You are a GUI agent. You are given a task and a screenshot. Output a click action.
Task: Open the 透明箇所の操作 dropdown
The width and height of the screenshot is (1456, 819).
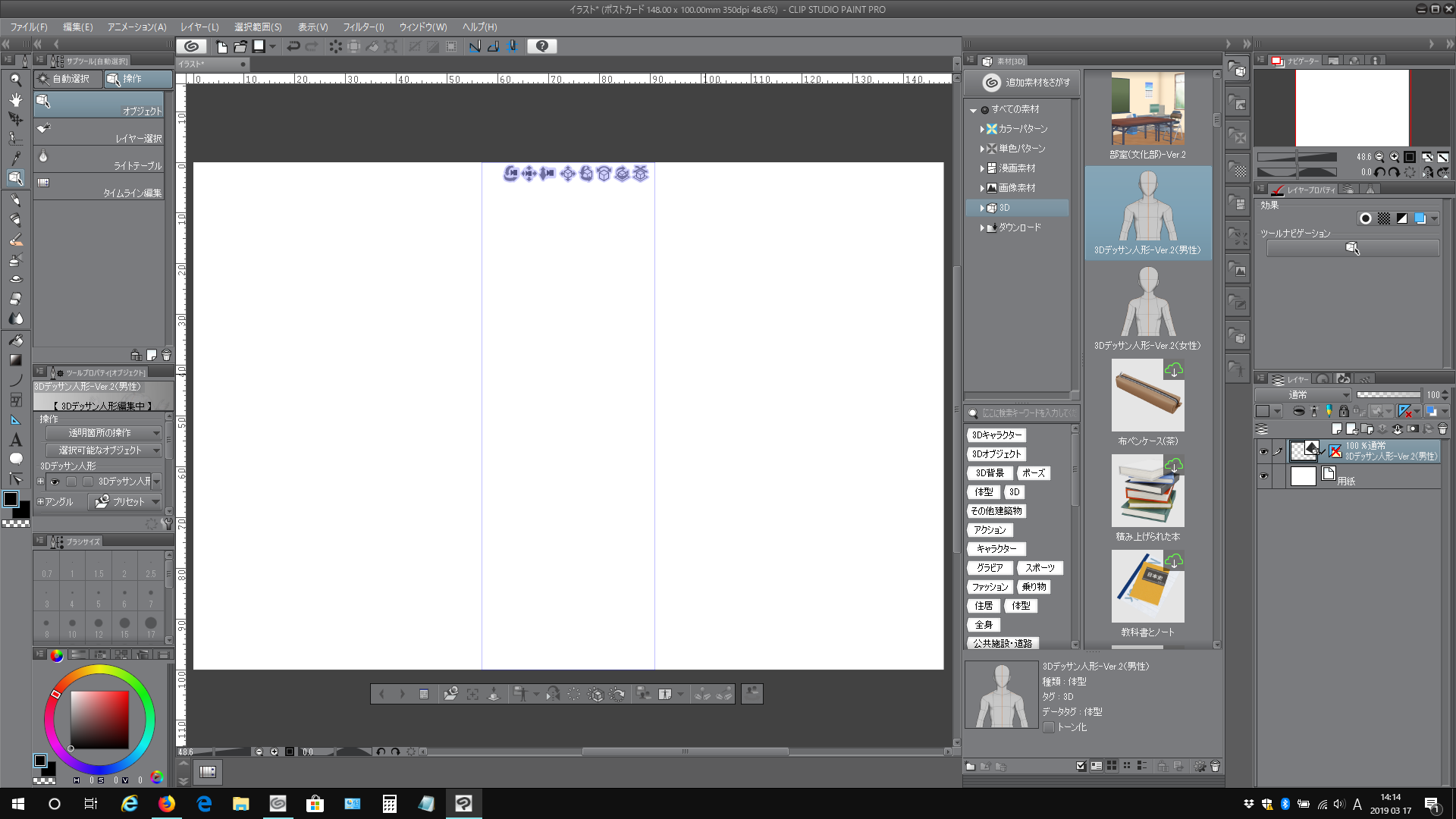pyautogui.click(x=103, y=433)
